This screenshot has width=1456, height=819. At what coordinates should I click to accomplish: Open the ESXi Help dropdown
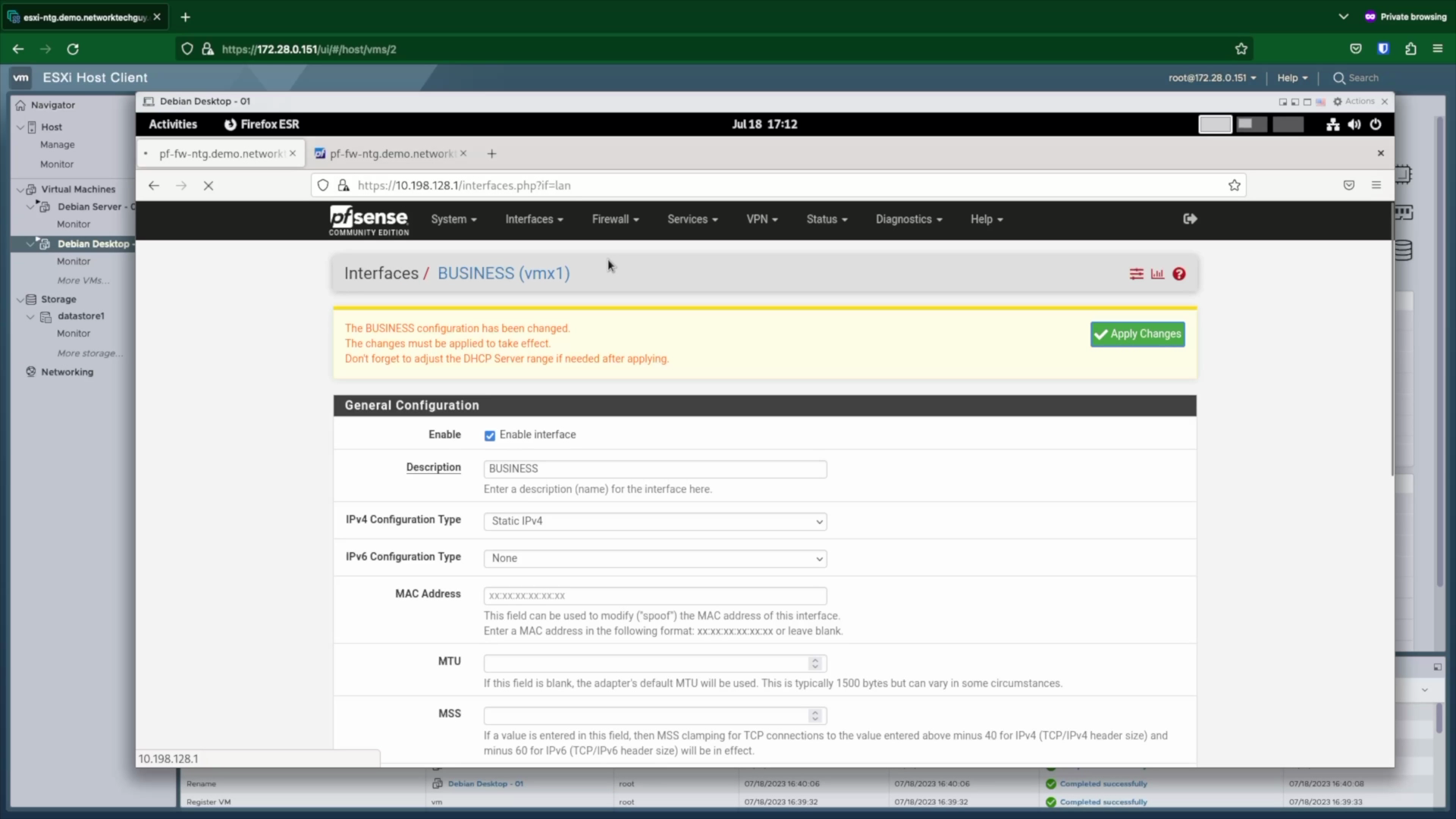pyautogui.click(x=1292, y=78)
